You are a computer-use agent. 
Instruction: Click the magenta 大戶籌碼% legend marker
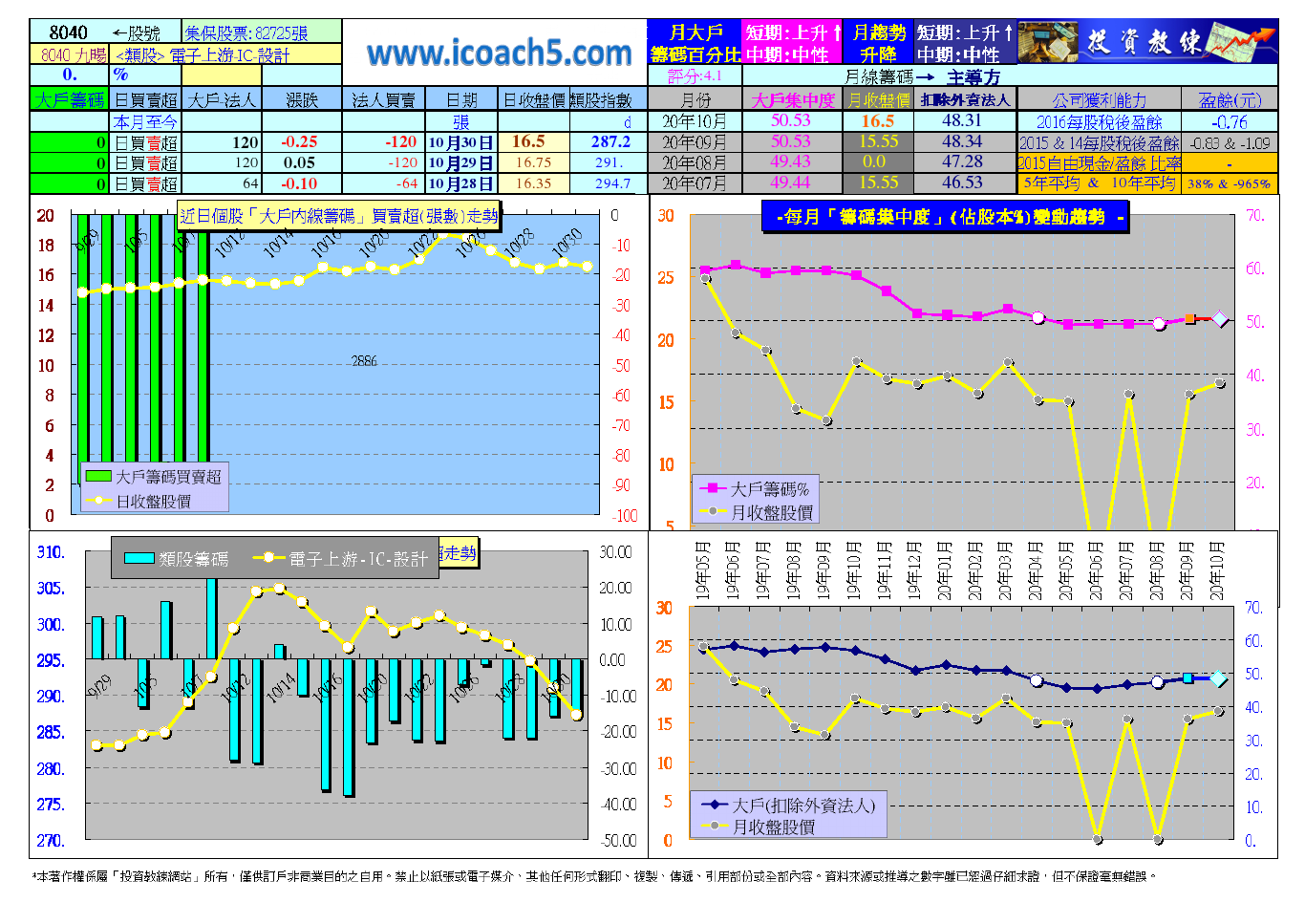[713, 488]
